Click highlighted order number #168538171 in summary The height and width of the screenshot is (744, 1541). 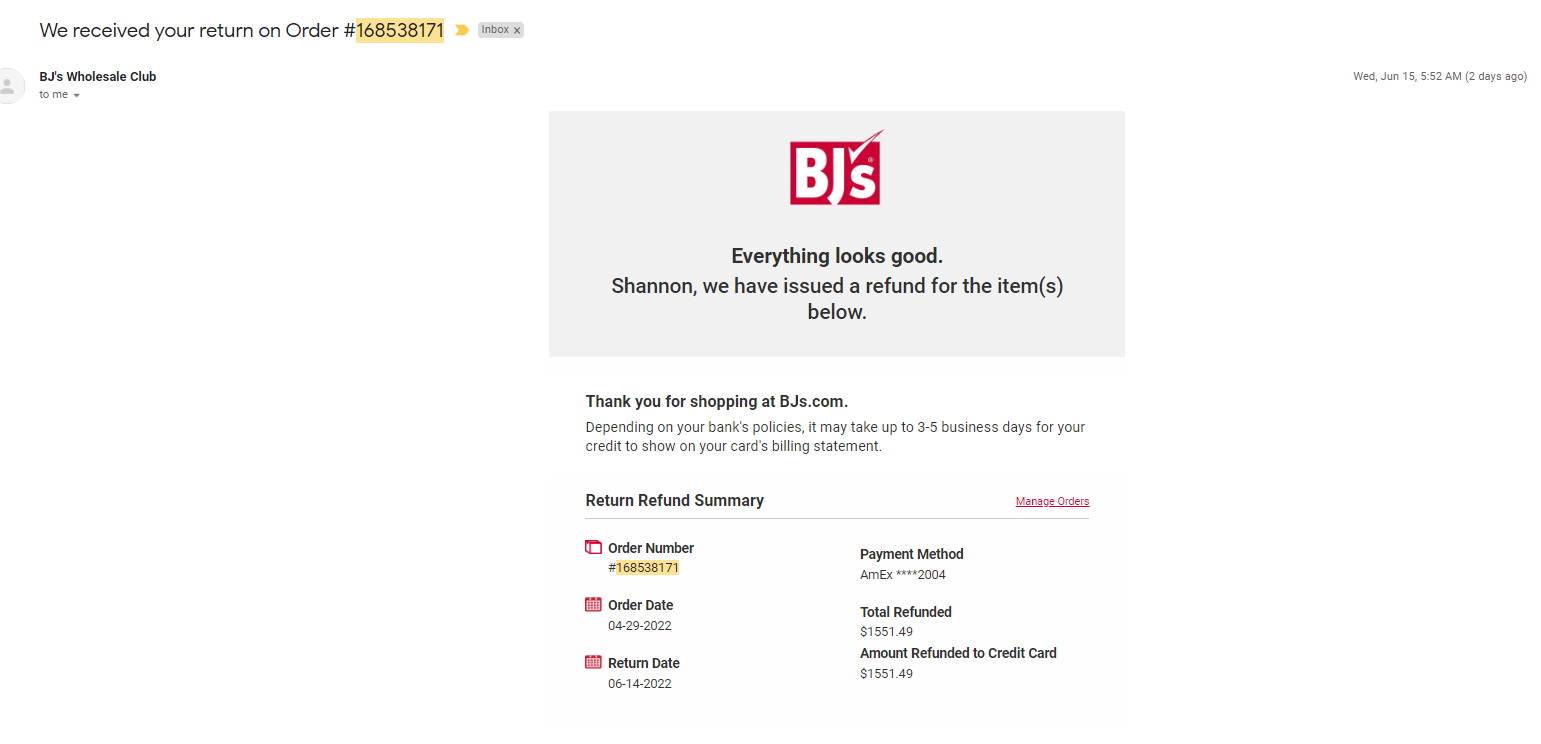click(644, 567)
